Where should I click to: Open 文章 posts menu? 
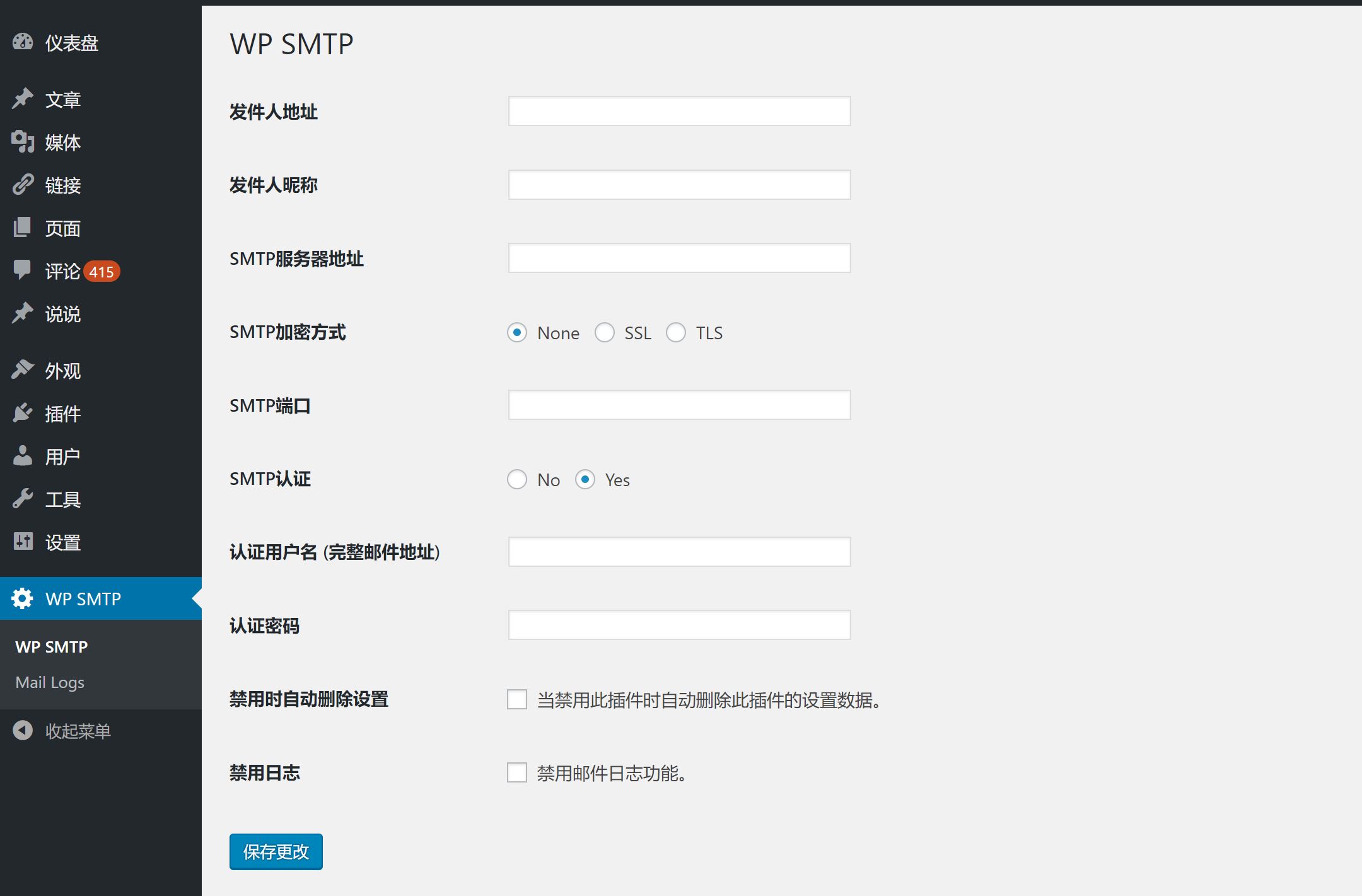pos(101,99)
